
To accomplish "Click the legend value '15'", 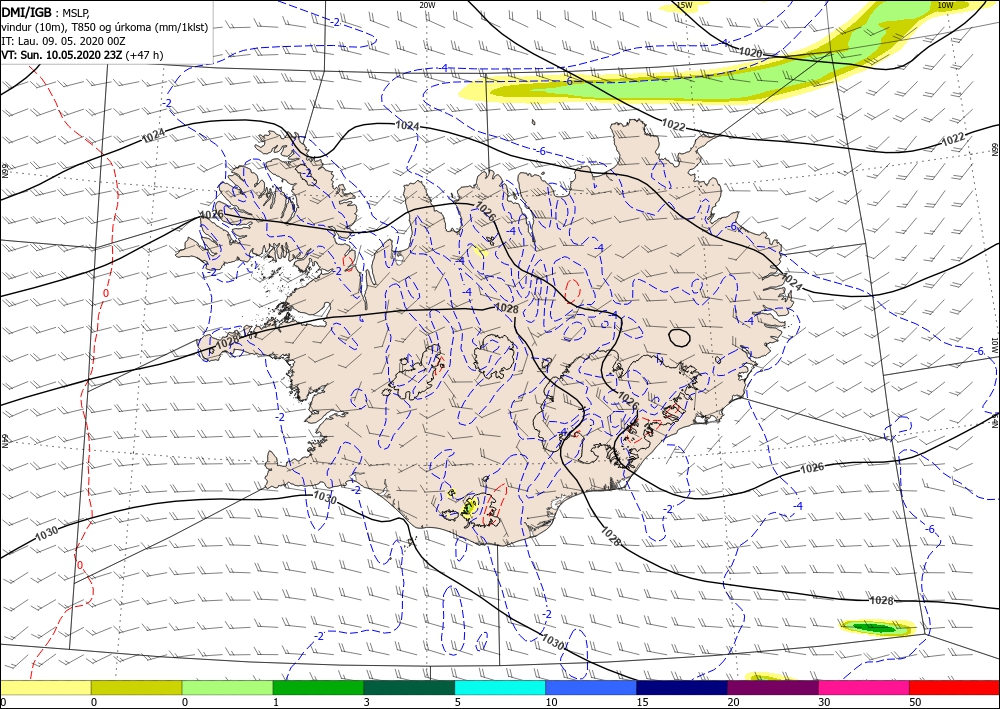I will pos(642,702).
